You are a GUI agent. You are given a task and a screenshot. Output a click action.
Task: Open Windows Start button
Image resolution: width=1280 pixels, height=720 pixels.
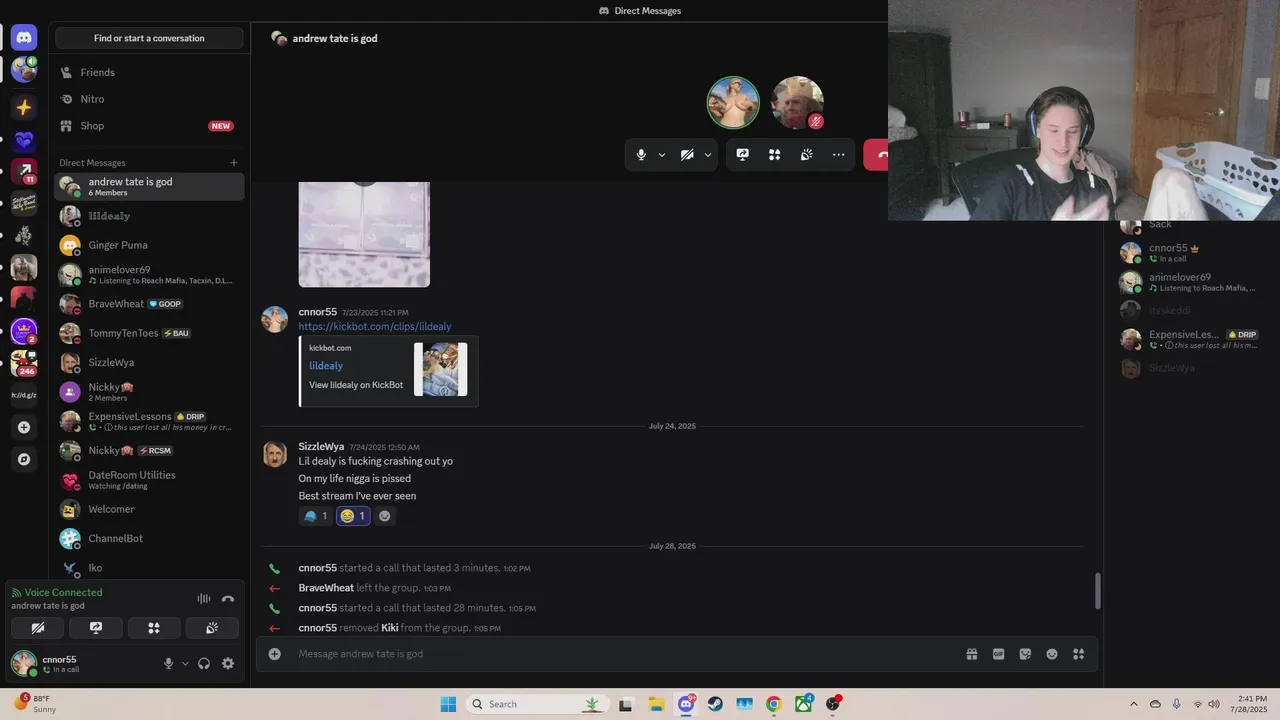[448, 704]
